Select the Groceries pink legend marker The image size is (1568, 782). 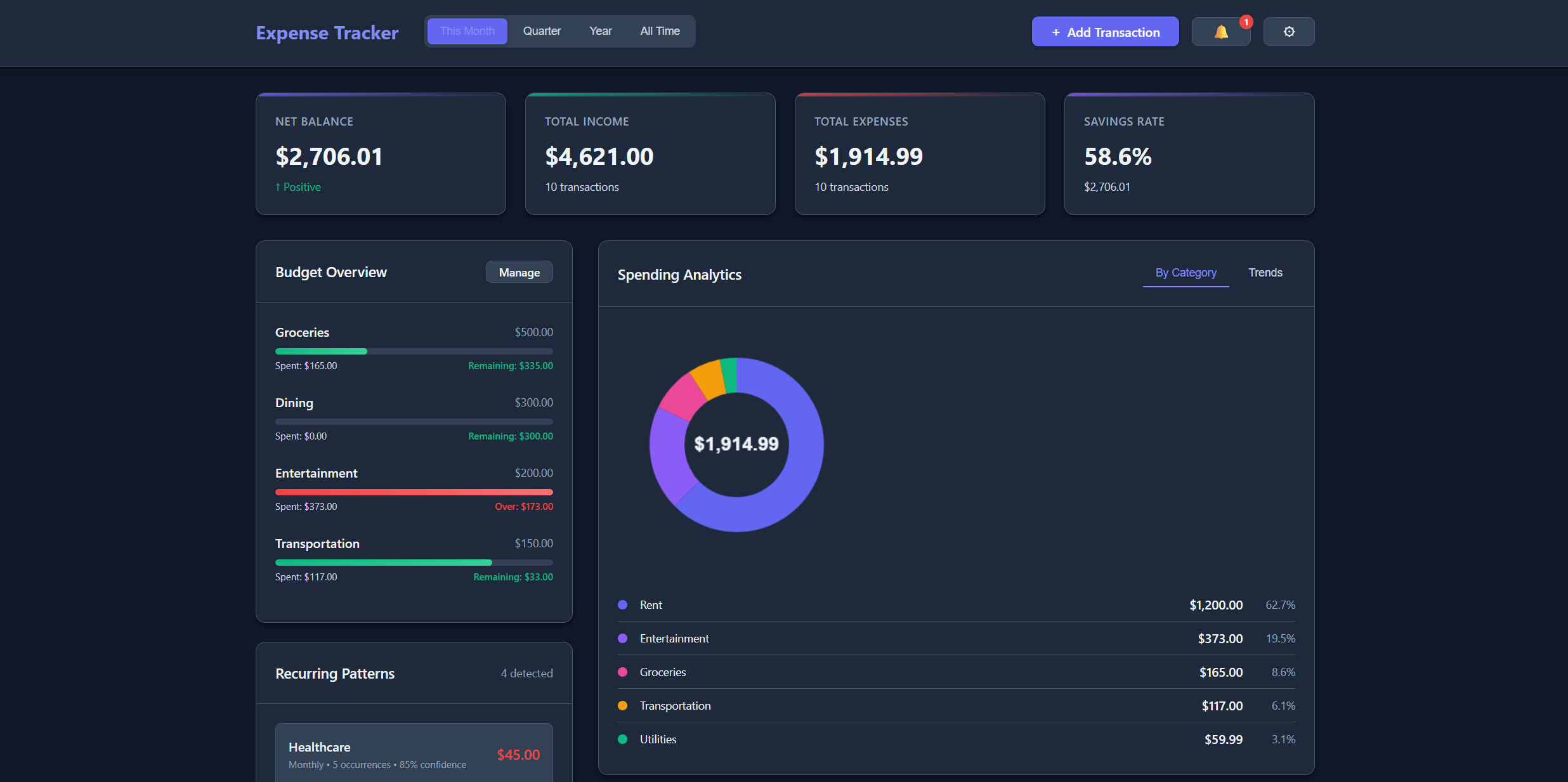tap(622, 672)
